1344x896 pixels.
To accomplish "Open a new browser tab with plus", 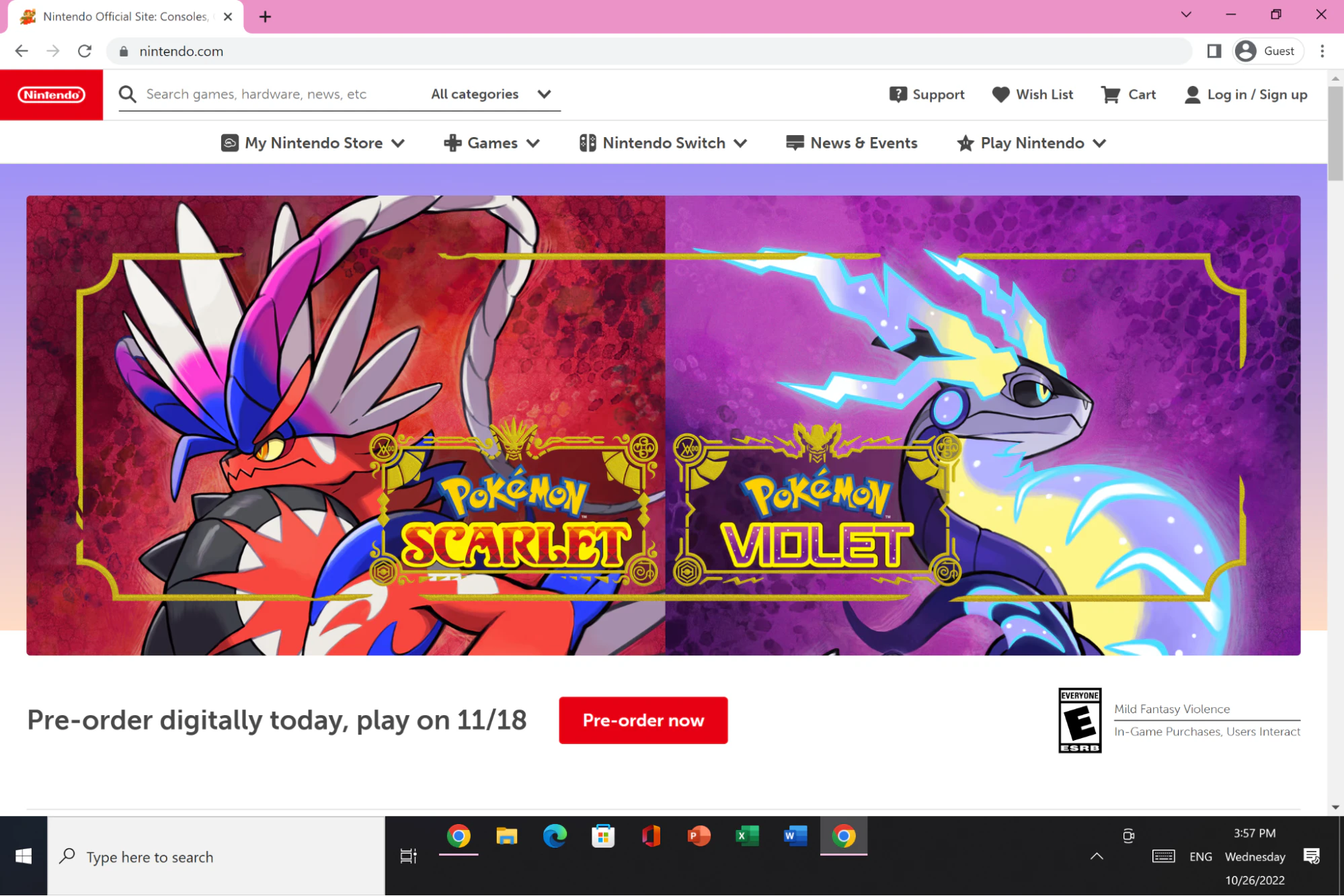I will (x=265, y=17).
